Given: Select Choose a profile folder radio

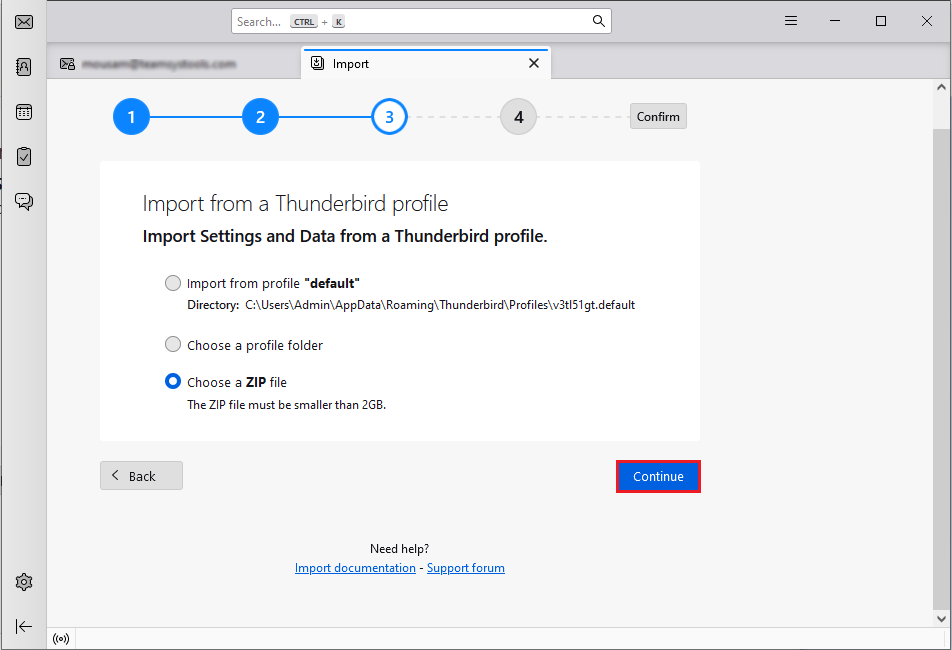Looking at the screenshot, I should [x=173, y=344].
